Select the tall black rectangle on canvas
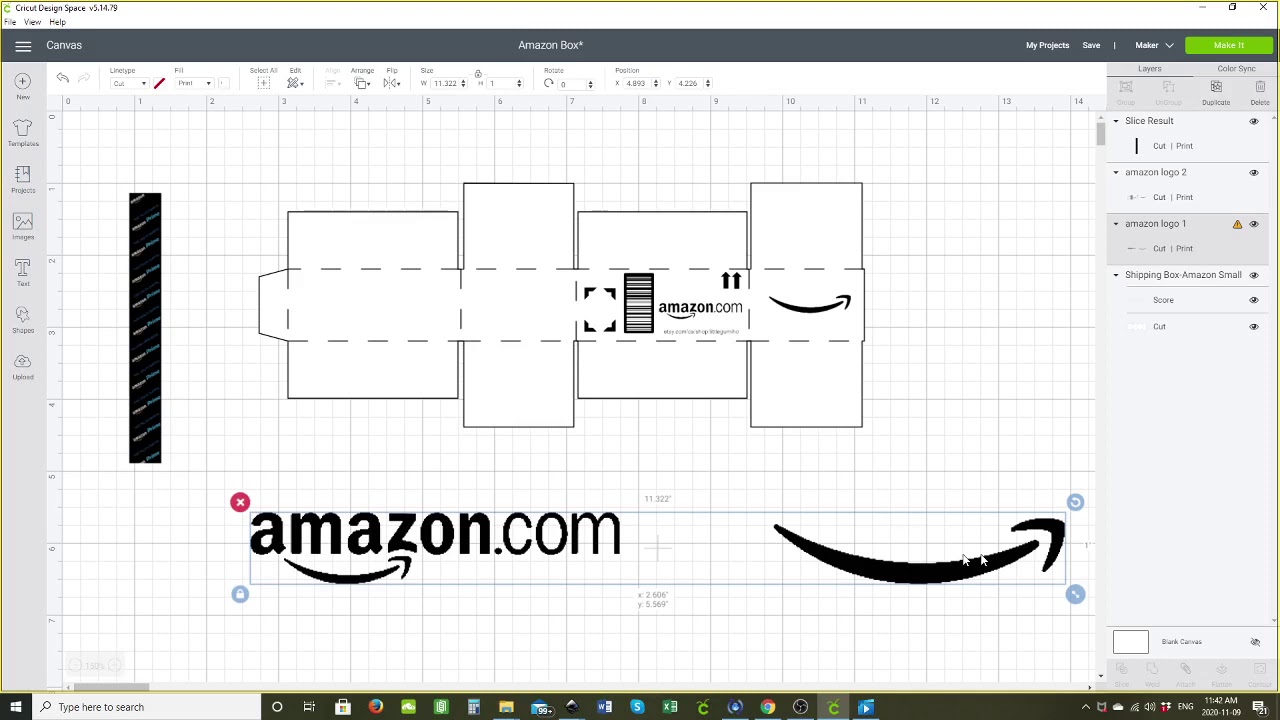1280x720 pixels. click(x=145, y=328)
